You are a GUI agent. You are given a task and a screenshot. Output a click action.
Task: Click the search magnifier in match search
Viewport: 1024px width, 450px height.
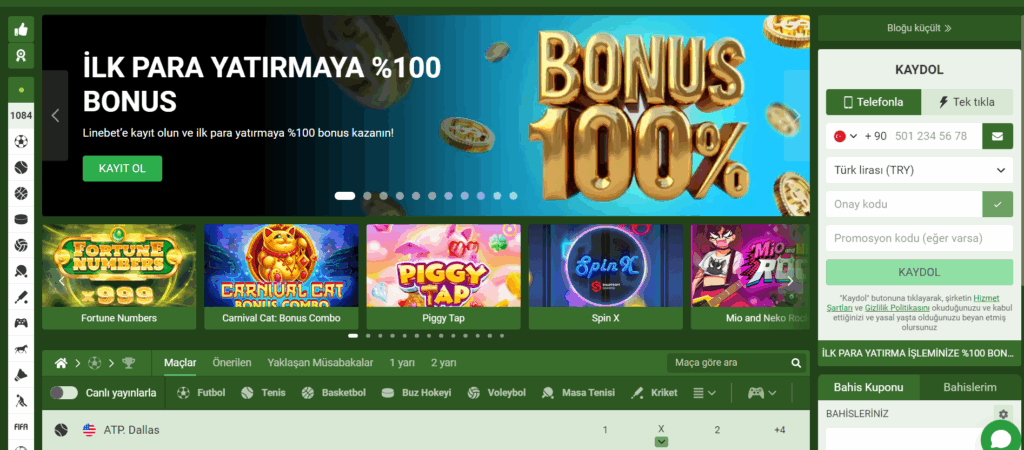796,363
